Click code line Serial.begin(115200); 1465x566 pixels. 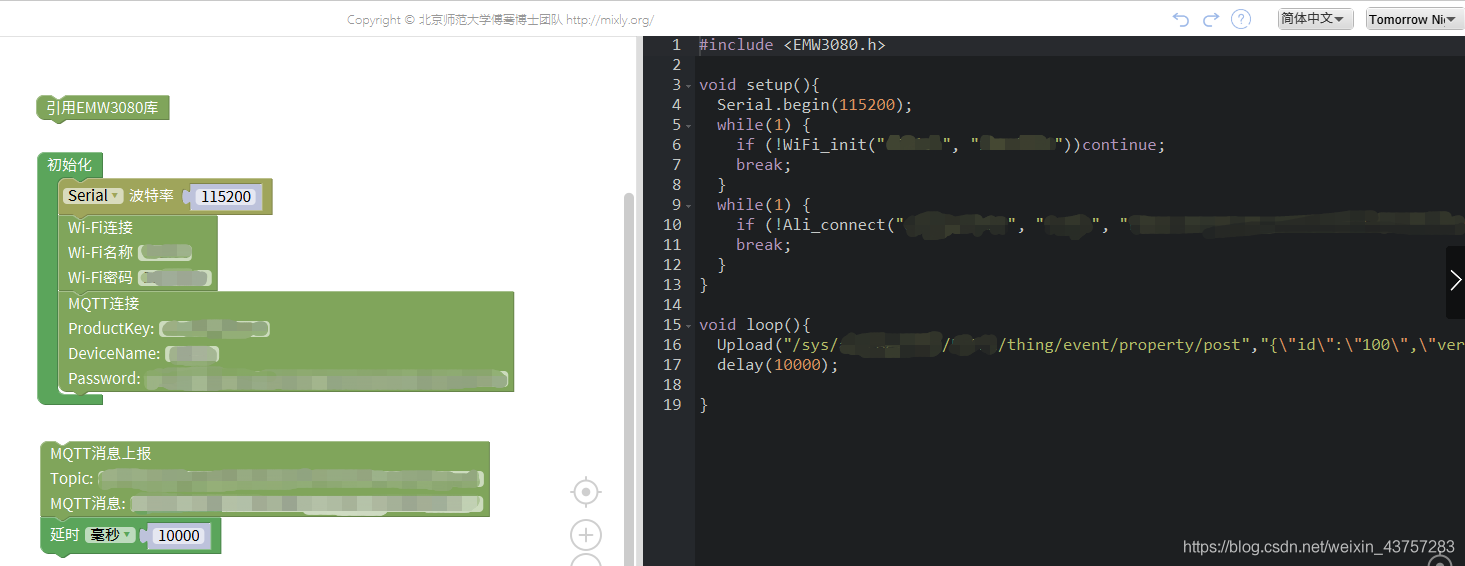click(815, 105)
